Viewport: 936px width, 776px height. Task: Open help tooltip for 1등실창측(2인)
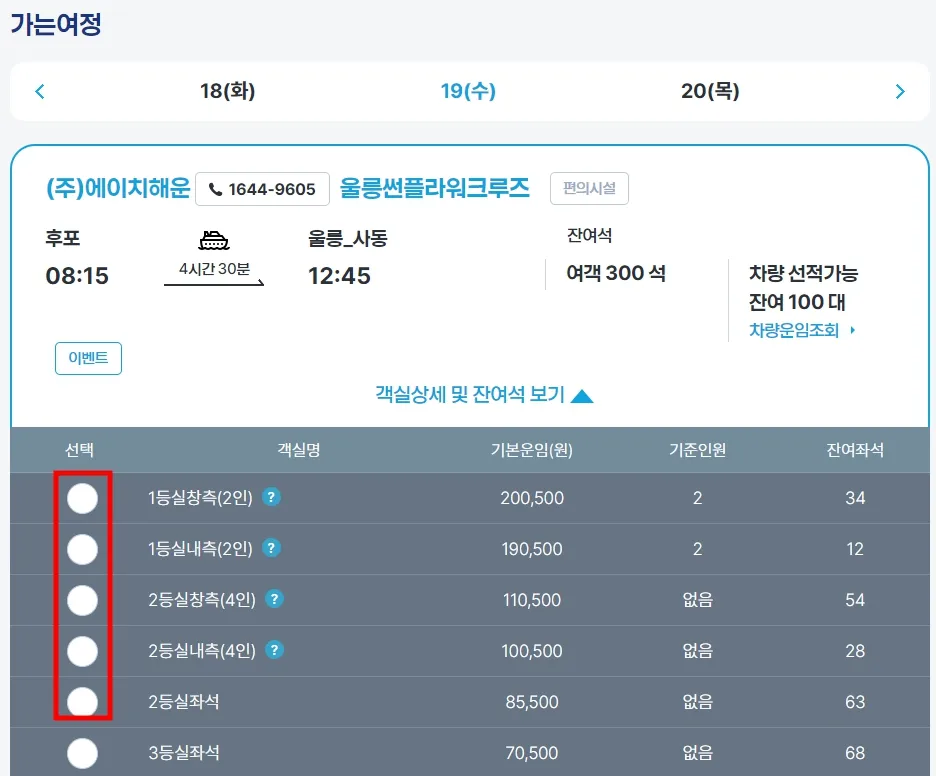tap(270, 497)
